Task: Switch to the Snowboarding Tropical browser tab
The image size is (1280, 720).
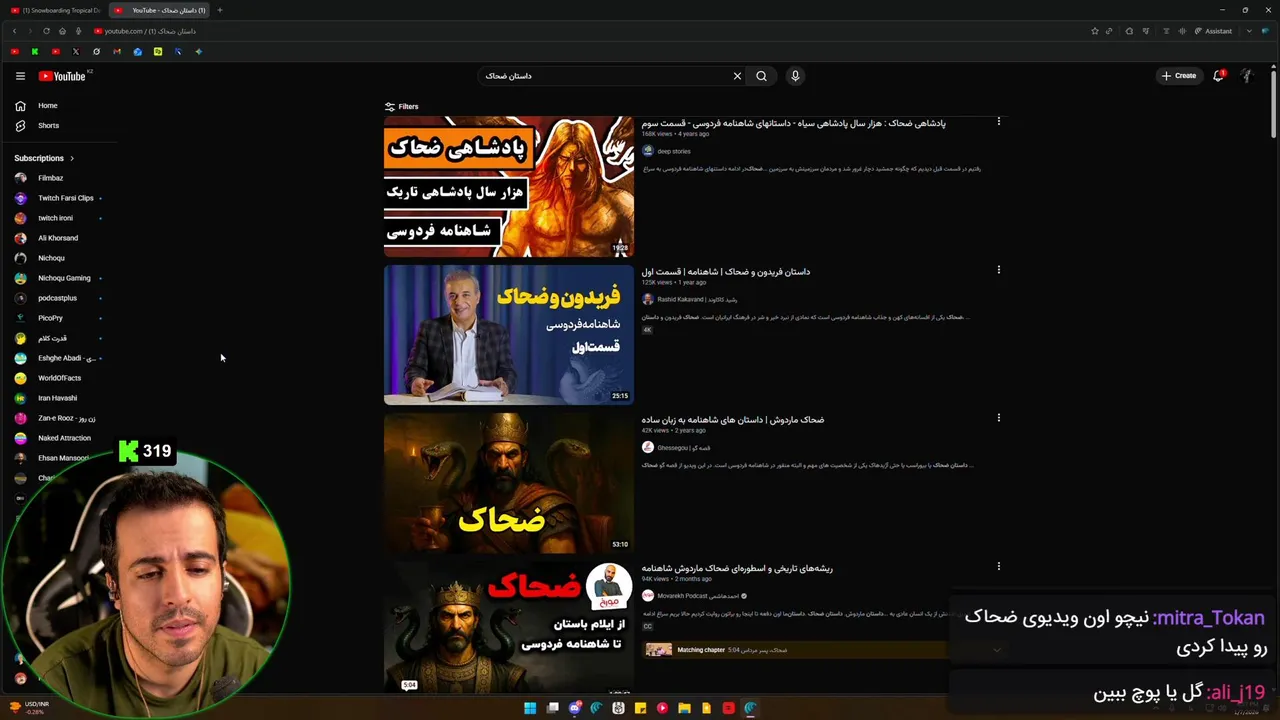Action: click(x=55, y=10)
